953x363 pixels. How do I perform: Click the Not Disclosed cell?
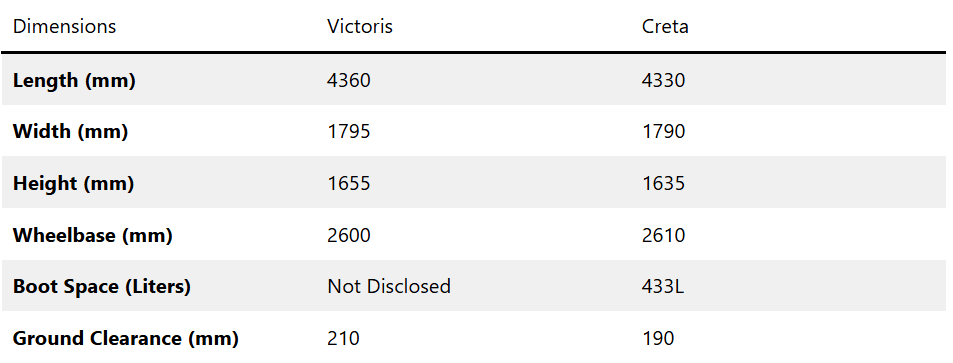389,286
